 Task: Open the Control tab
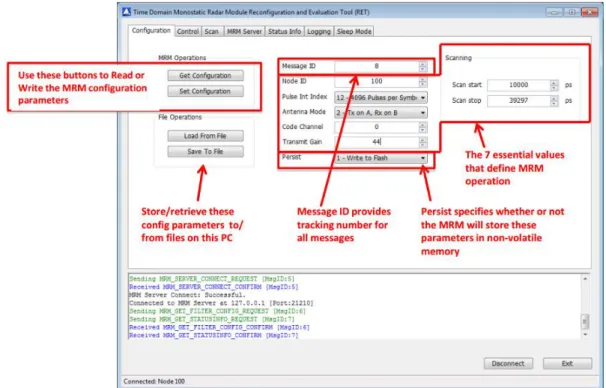(x=188, y=32)
